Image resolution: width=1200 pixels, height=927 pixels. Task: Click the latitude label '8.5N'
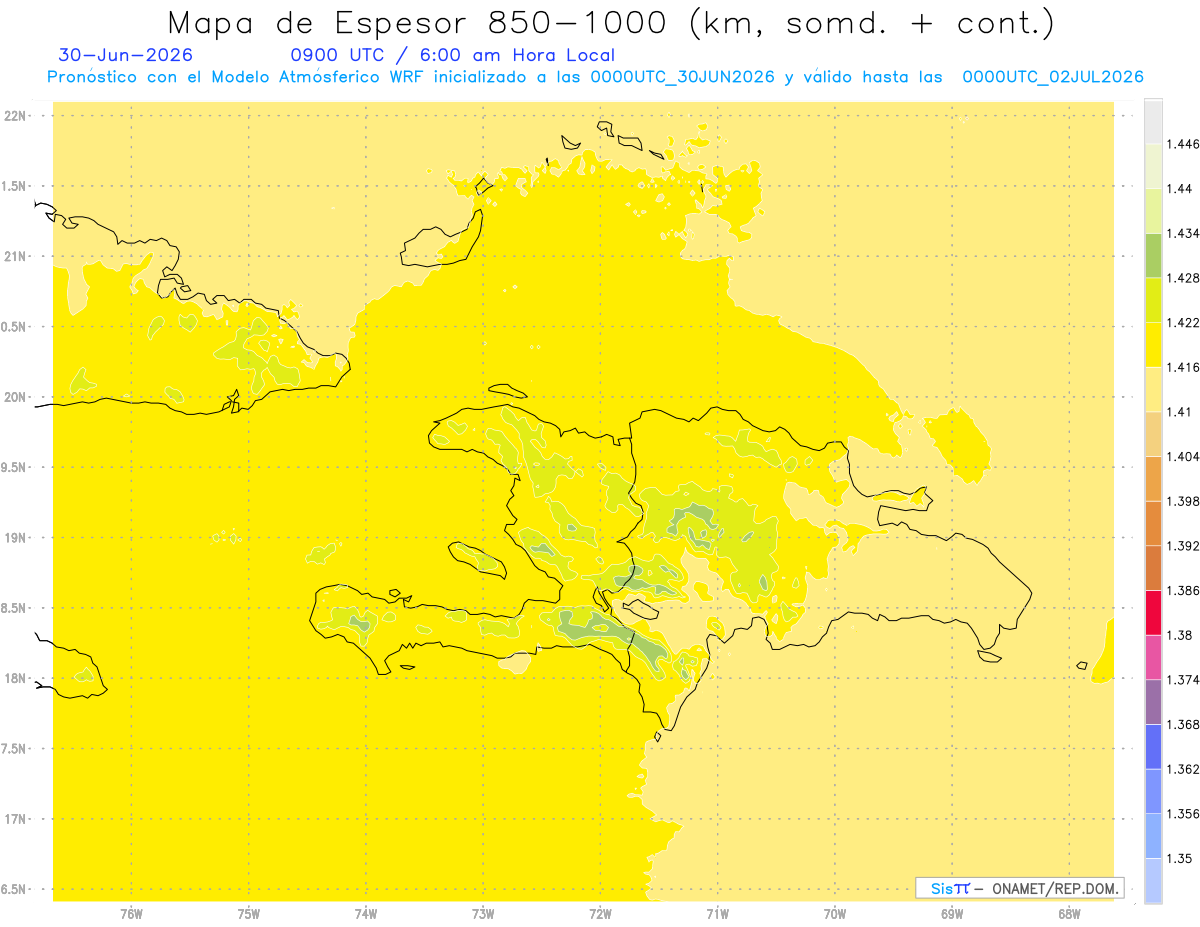click(x=13, y=608)
